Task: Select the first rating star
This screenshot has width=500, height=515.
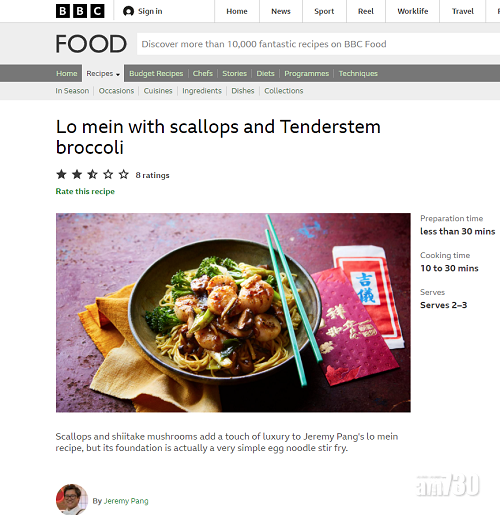Action: (61, 174)
